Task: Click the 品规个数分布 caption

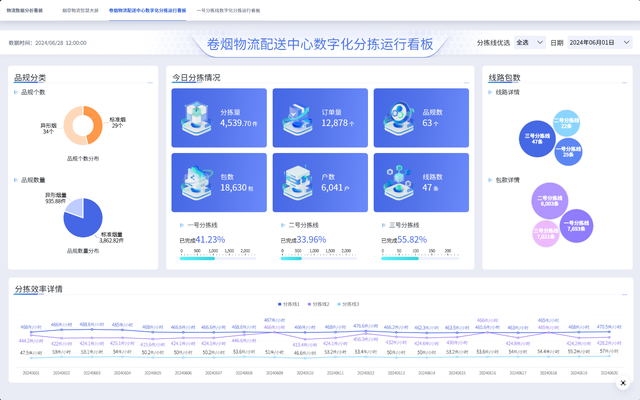Action: point(83,158)
